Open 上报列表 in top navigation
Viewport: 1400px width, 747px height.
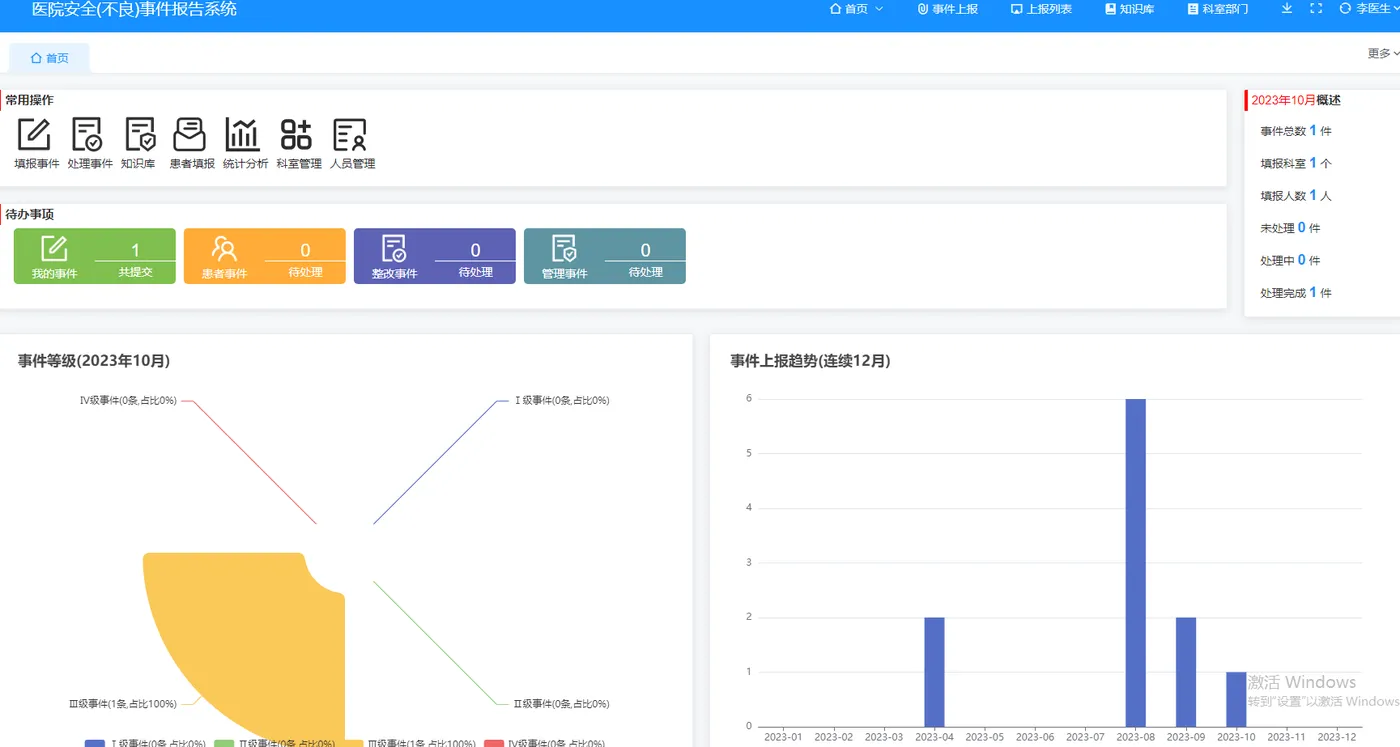click(1042, 9)
